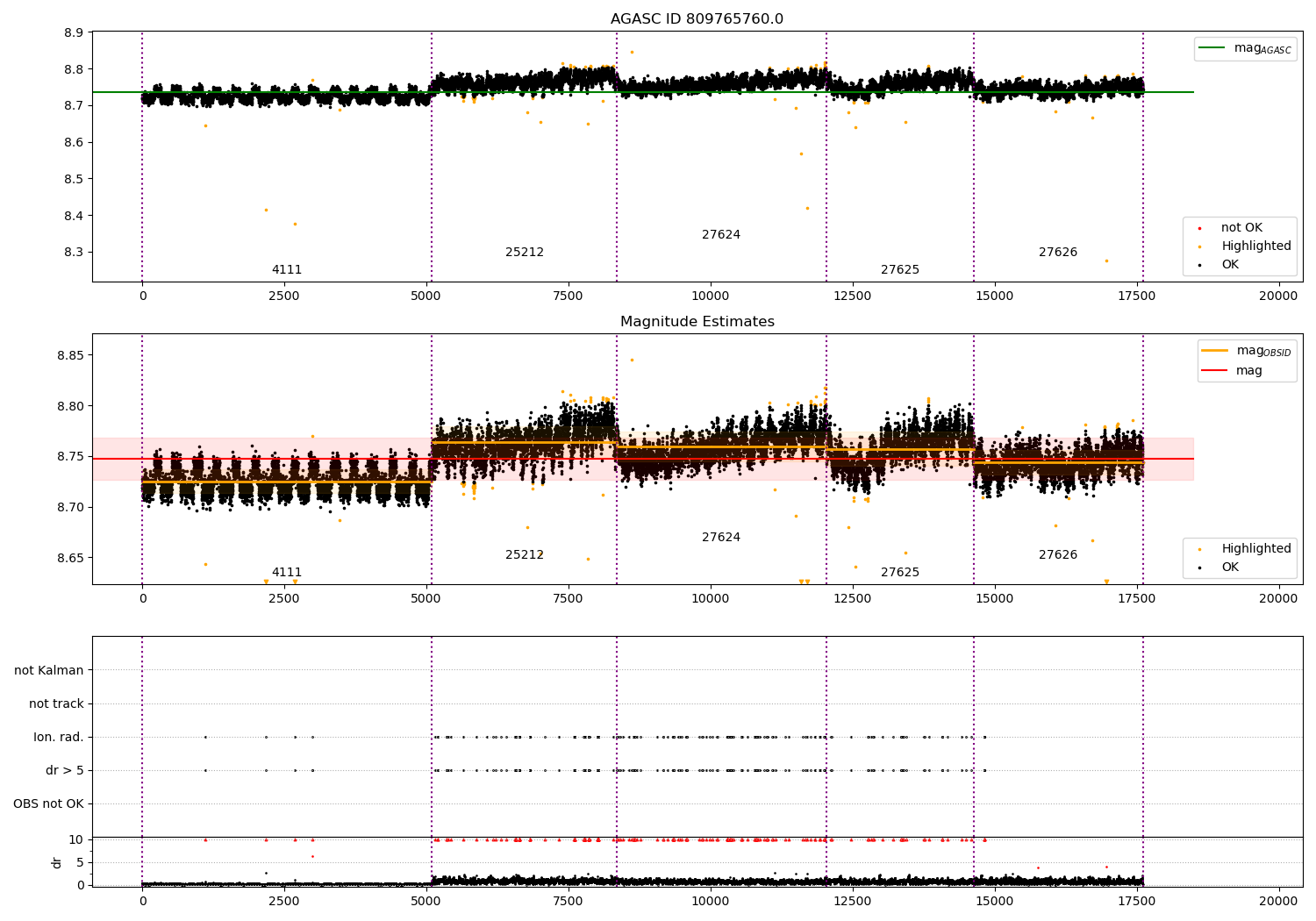1316x921 pixels.
Task: Click the 8.85 y-tick in middle plot
Action: [x=71, y=356]
